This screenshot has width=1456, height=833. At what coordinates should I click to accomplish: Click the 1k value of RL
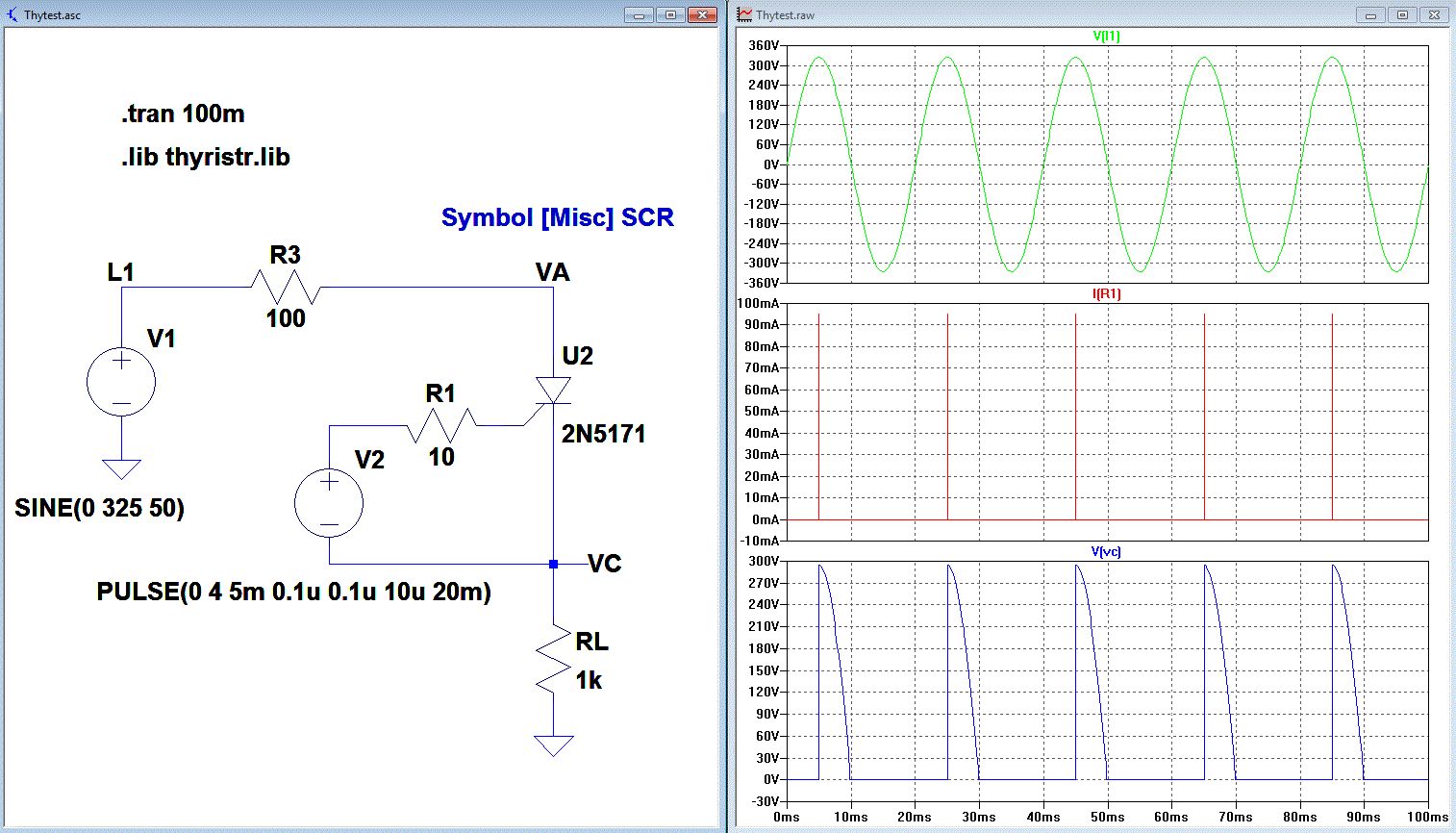(x=589, y=681)
